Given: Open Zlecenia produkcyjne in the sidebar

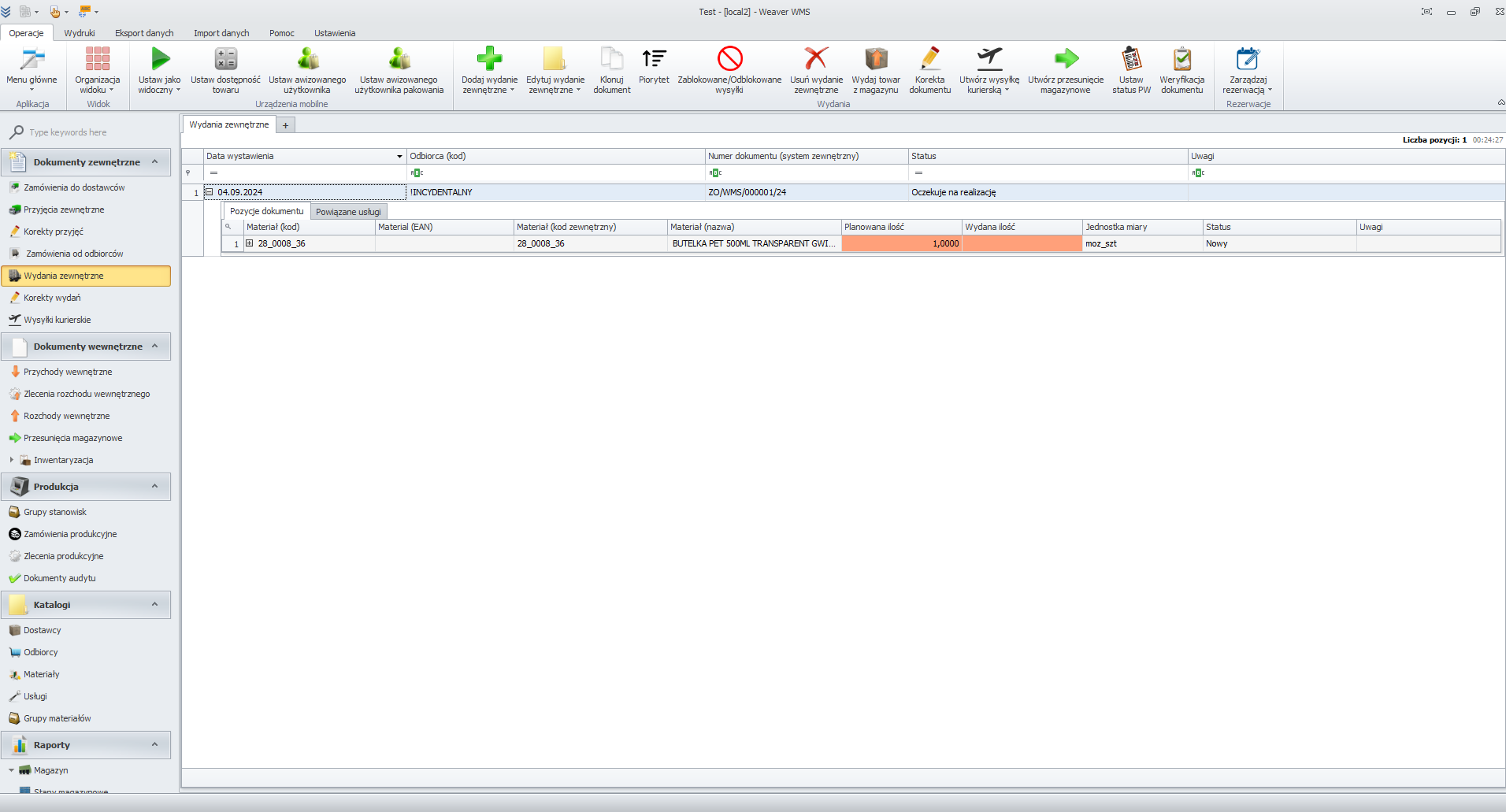Looking at the screenshot, I should point(63,556).
